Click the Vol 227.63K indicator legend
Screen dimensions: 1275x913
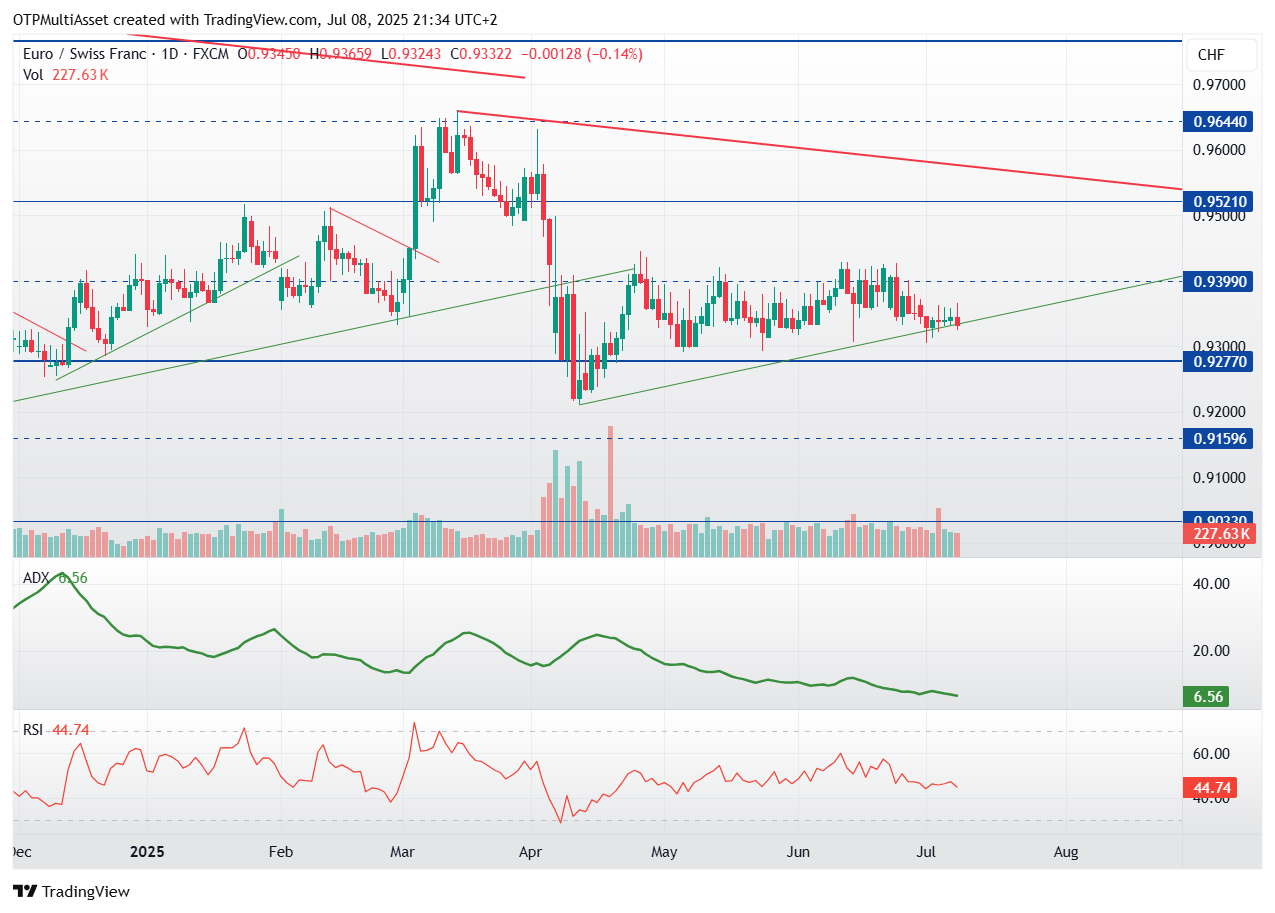65,74
